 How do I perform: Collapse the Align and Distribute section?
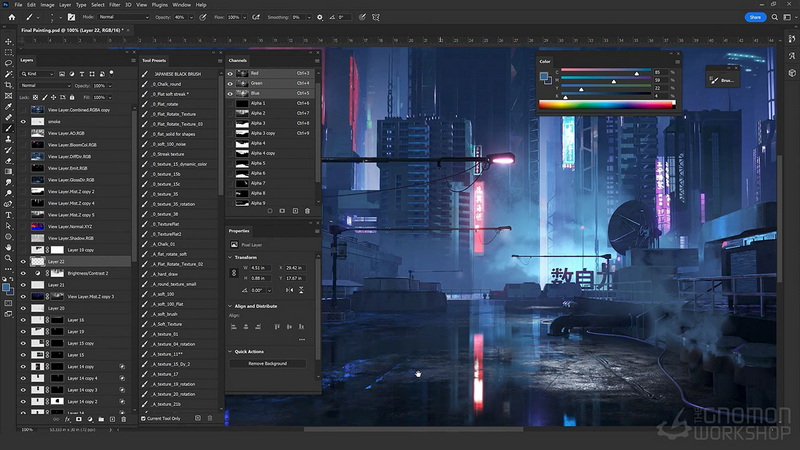[x=230, y=306]
